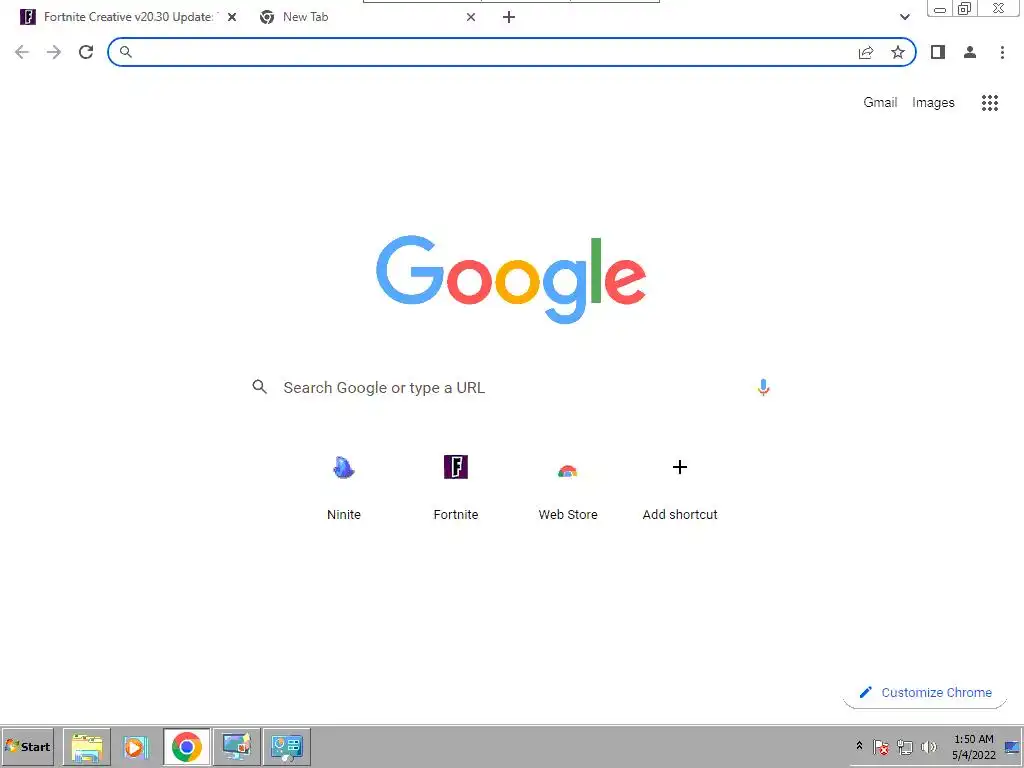Open the monitor app in taskbar
This screenshot has height=768, width=1024.
(236, 747)
